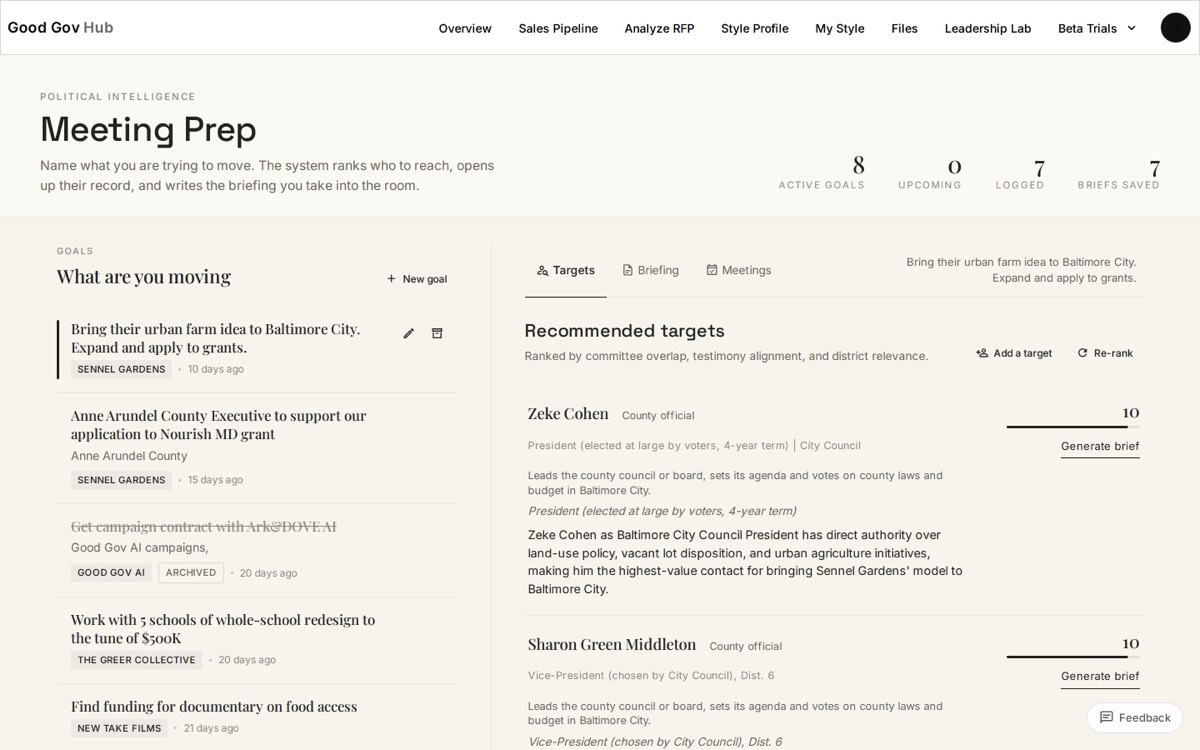Click Zeke Cohen's score bar
Viewport: 1200px width, 750px height.
click(x=1073, y=427)
